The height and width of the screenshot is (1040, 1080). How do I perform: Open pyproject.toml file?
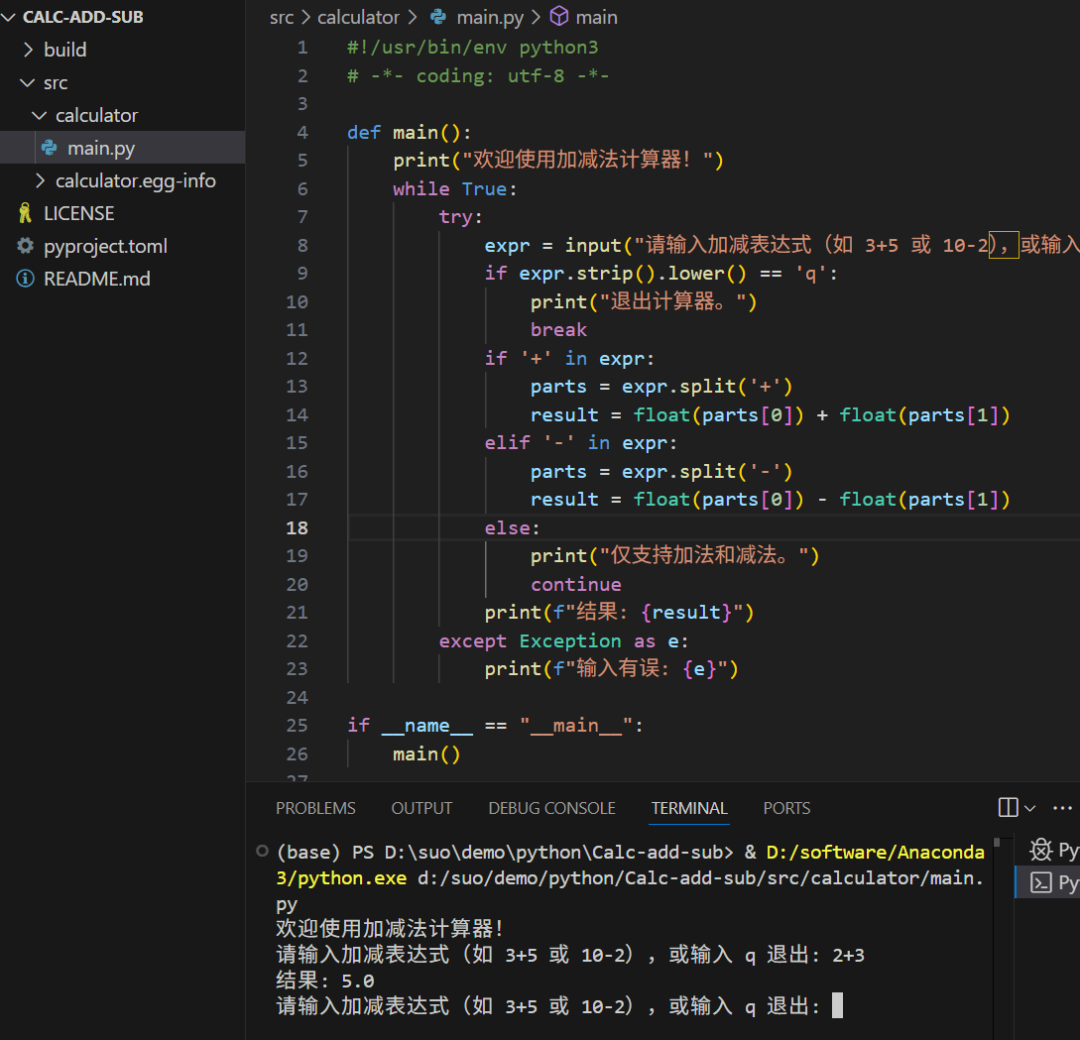105,247
